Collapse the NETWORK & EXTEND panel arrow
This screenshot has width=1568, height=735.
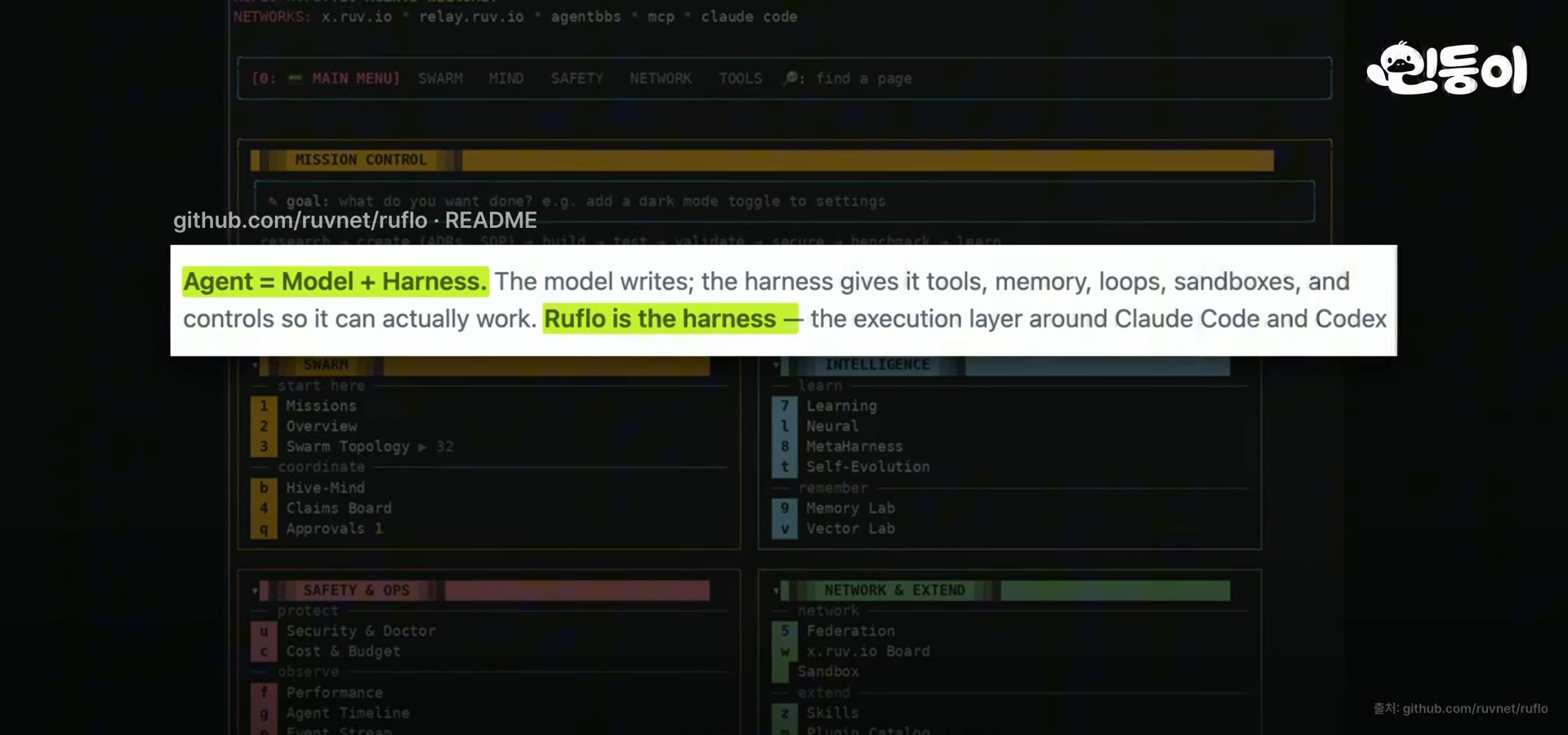tap(776, 590)
